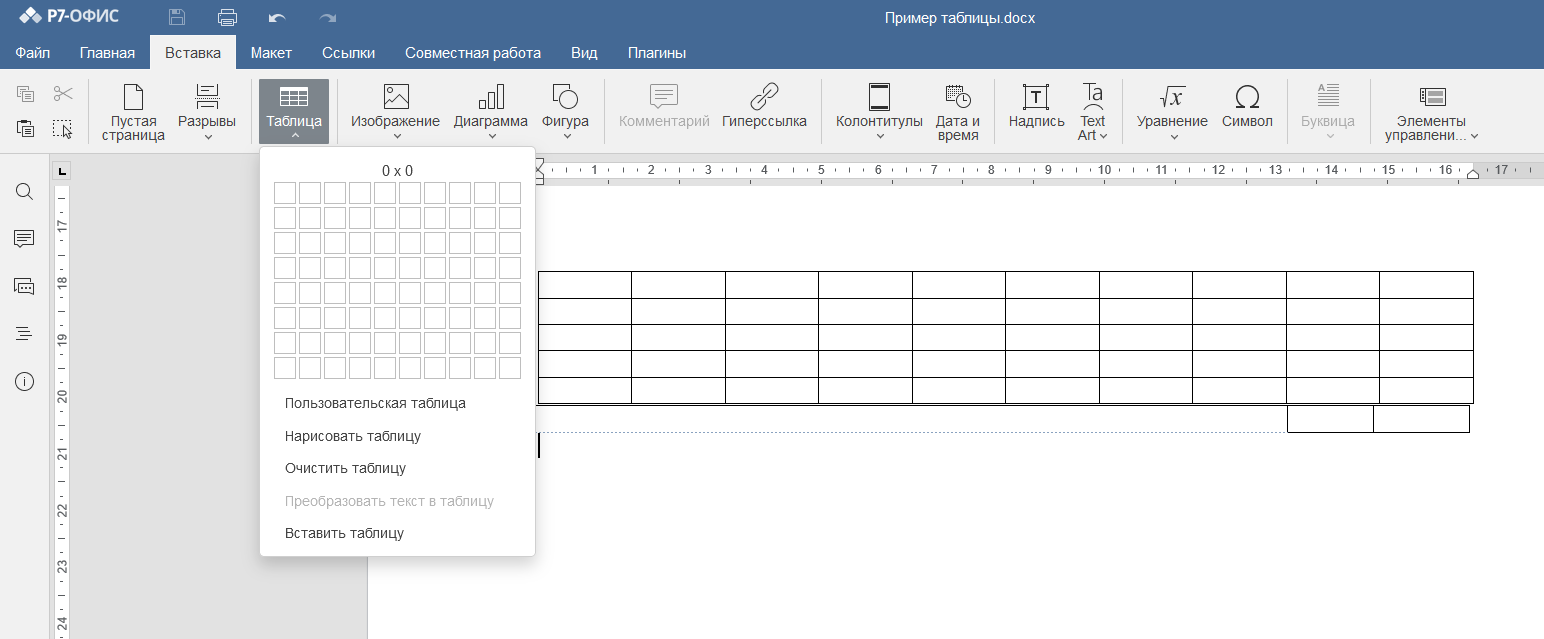Insert an Image via Изображение icon
Screen dimensions: 1544x639
[x=396, y=96]
